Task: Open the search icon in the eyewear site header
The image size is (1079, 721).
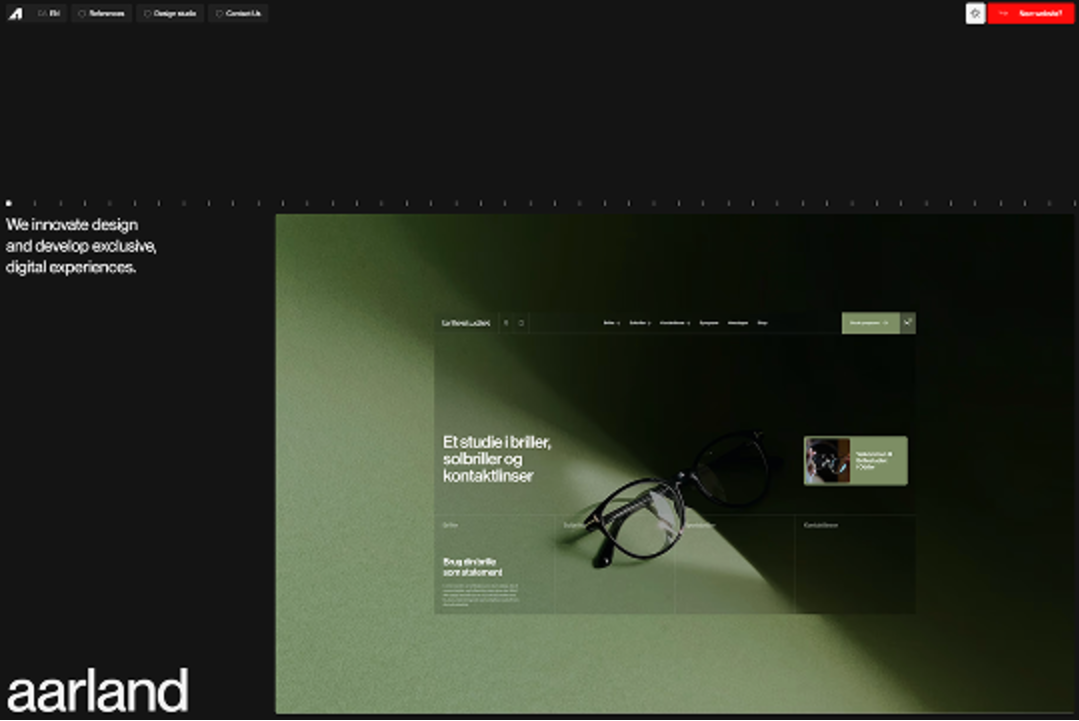Action: point(507,322)
